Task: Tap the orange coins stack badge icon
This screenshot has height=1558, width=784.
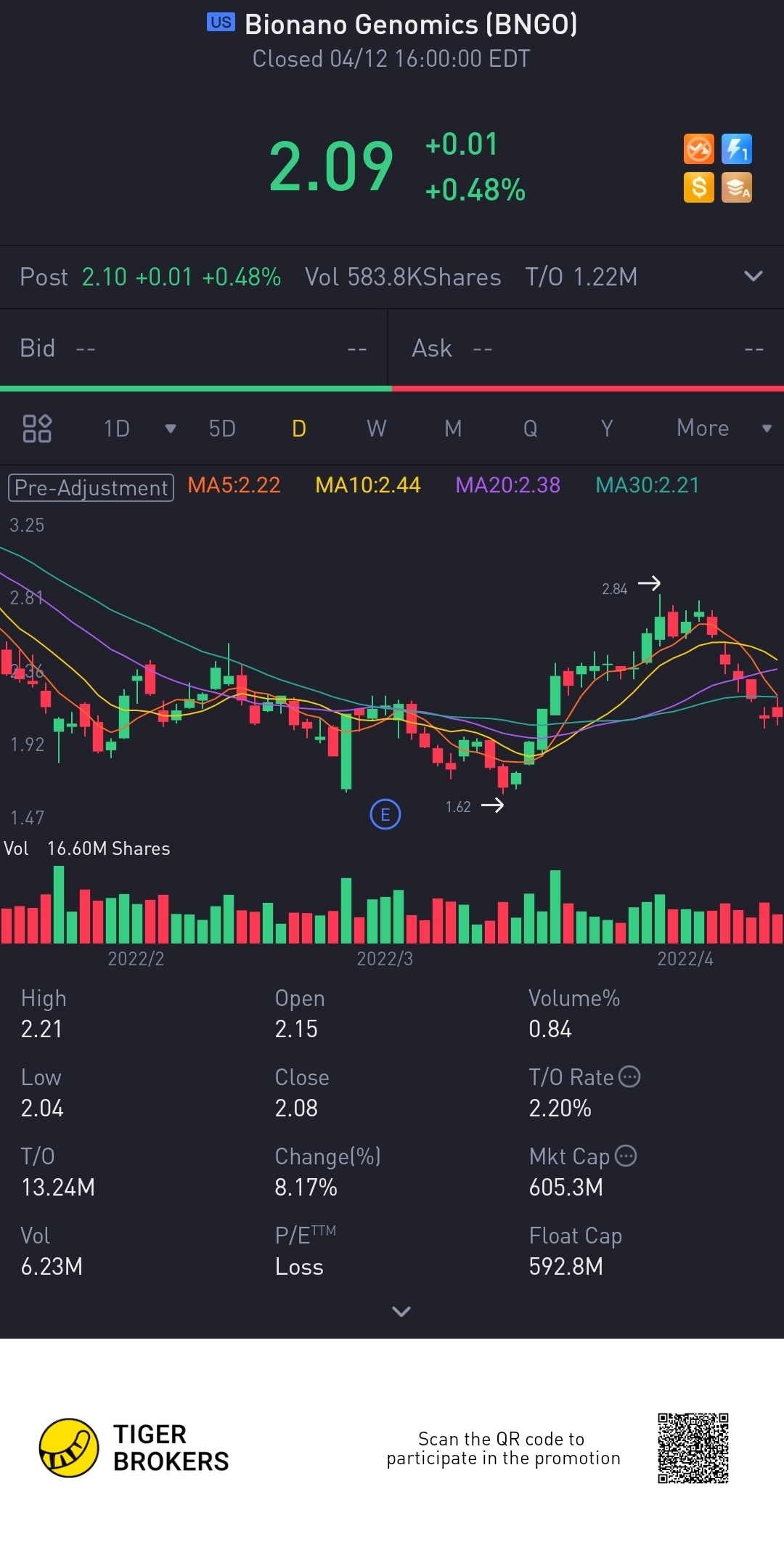Action: 737,187
